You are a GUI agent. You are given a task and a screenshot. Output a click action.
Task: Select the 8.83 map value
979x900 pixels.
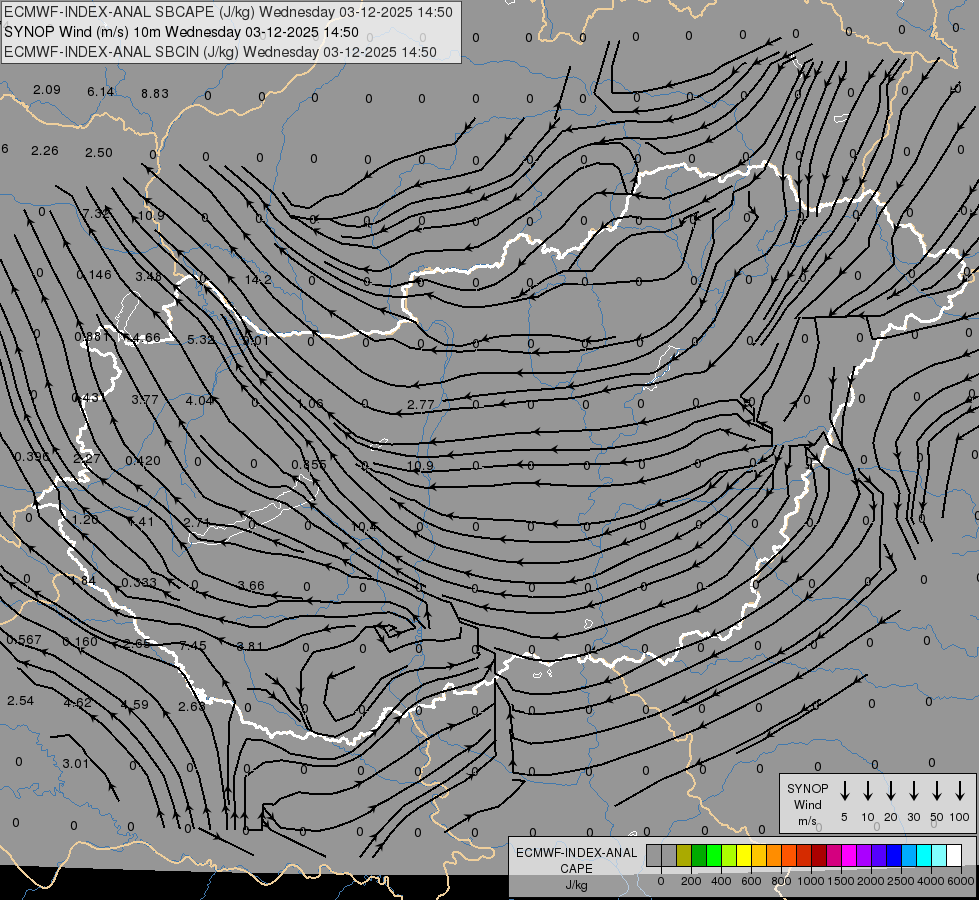click(154, 94)
